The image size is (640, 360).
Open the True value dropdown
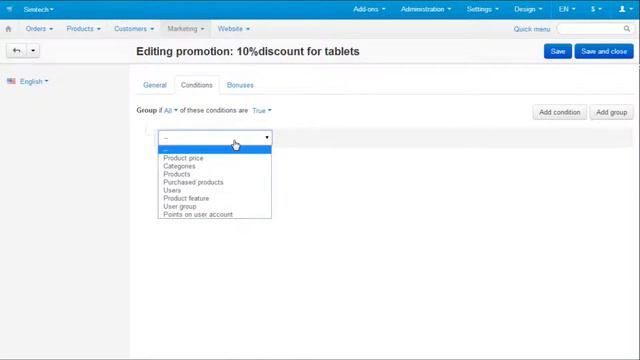click(262, 111)
